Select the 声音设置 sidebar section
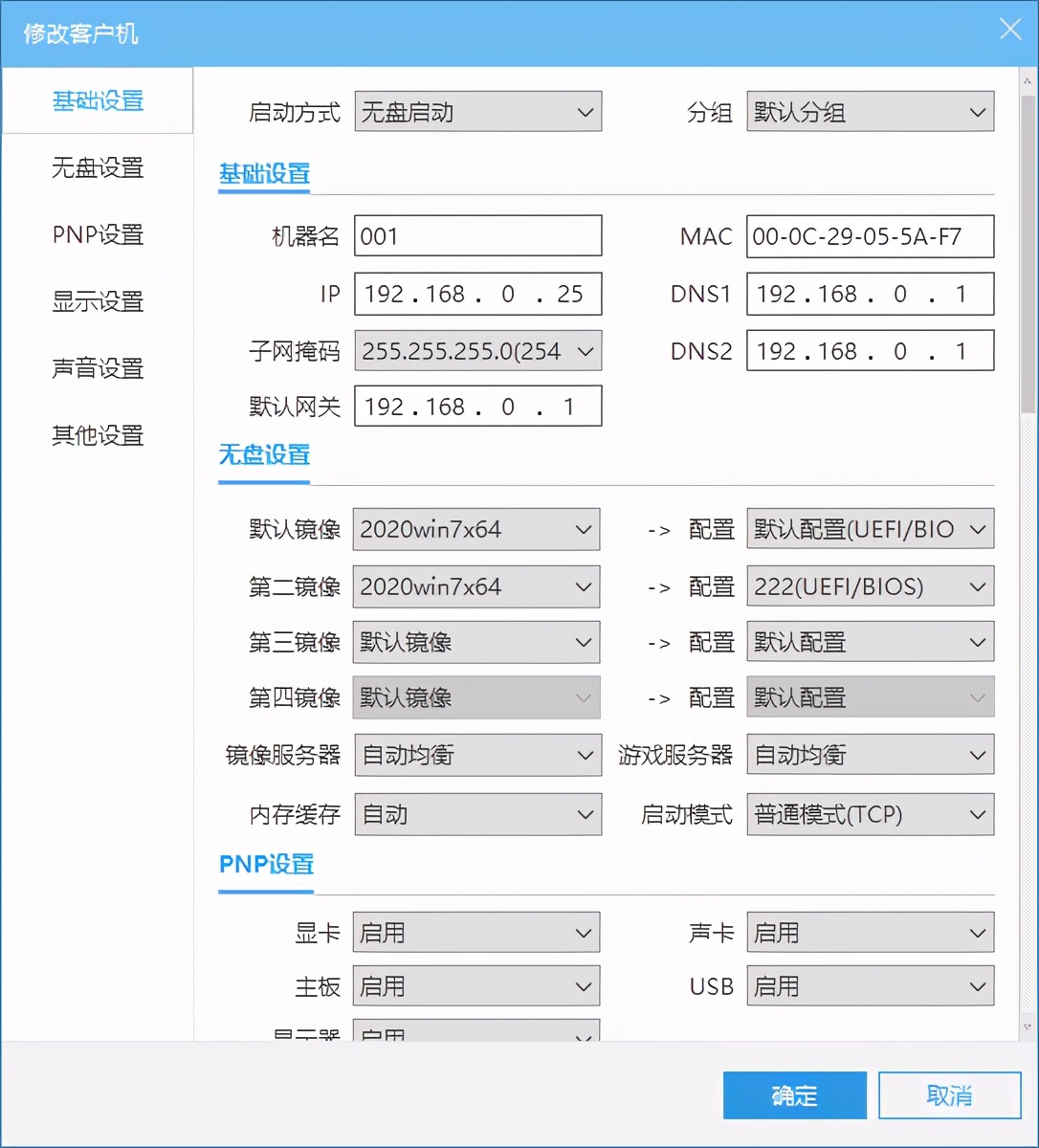1039x1148 pixels. tap(97, 368)
